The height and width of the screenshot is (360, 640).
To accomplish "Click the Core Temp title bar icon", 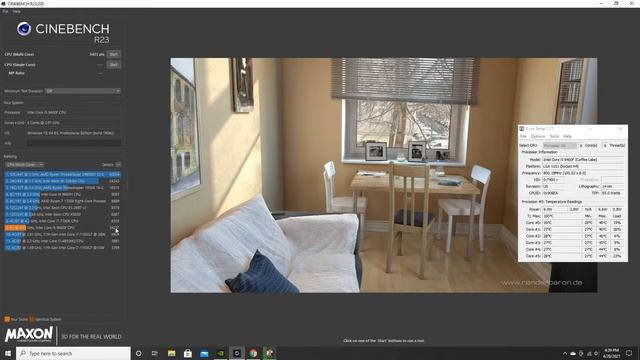I will click(522, 129).
